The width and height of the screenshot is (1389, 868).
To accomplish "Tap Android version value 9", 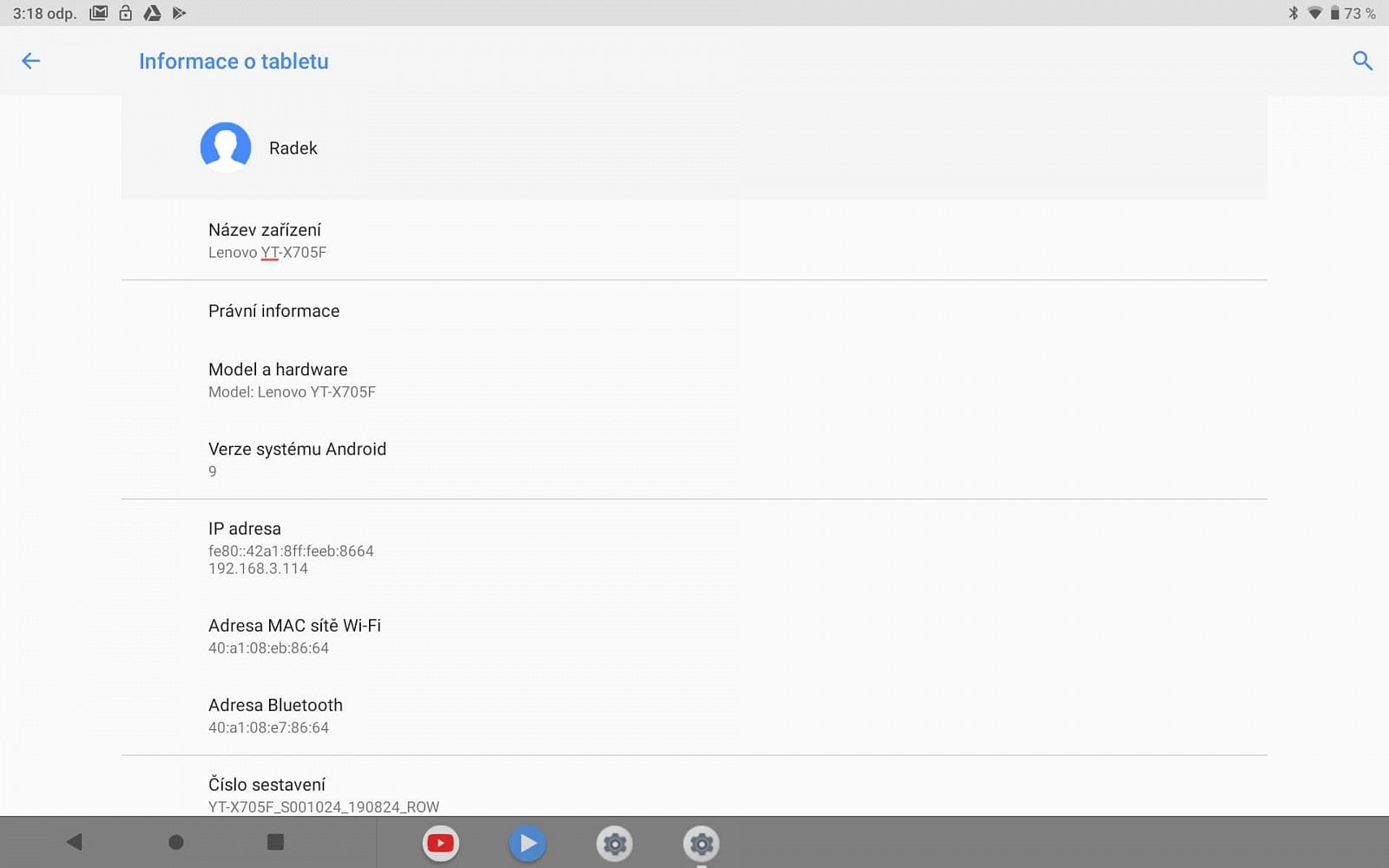I will click(213, 471).
